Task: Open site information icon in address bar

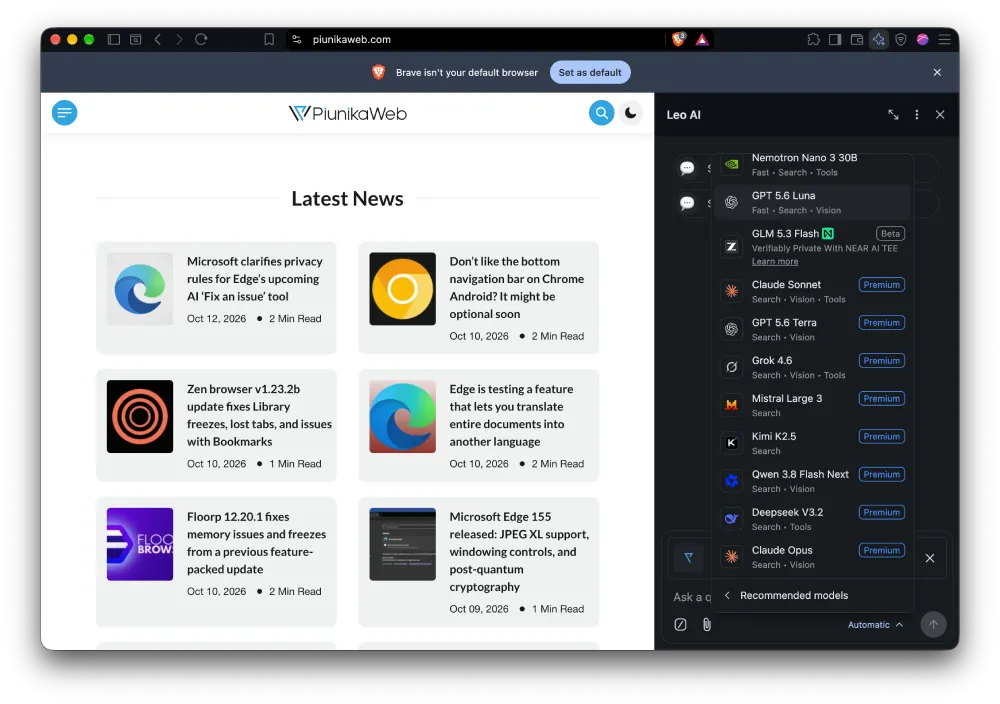Action: click(x=297, y=40)
